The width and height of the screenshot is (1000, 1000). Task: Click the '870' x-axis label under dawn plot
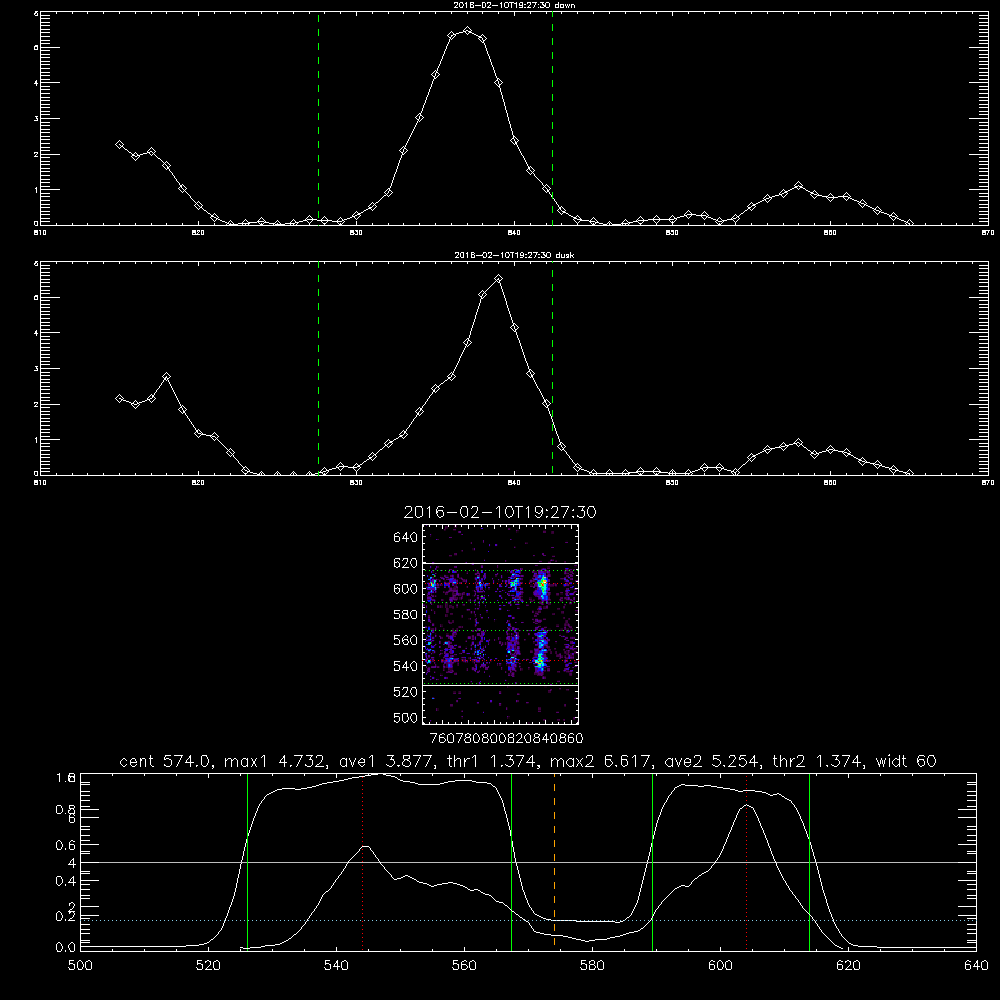point(987,233)
